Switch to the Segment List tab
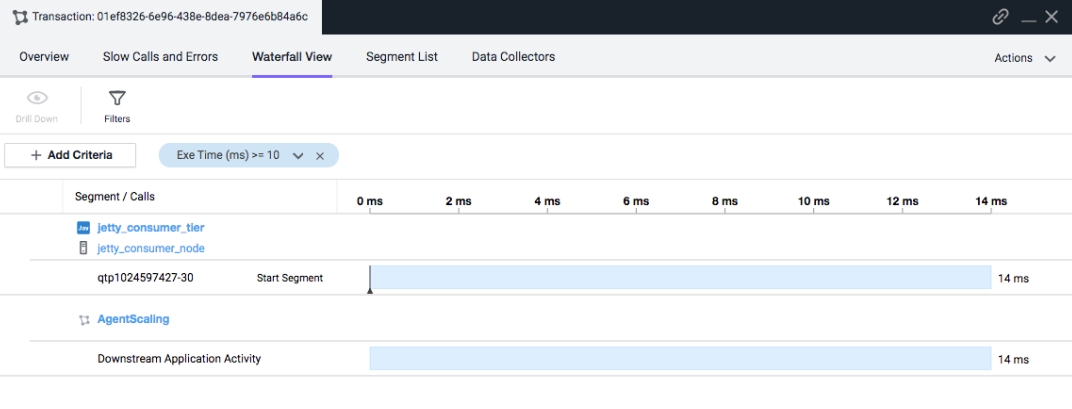 point(402,57)
